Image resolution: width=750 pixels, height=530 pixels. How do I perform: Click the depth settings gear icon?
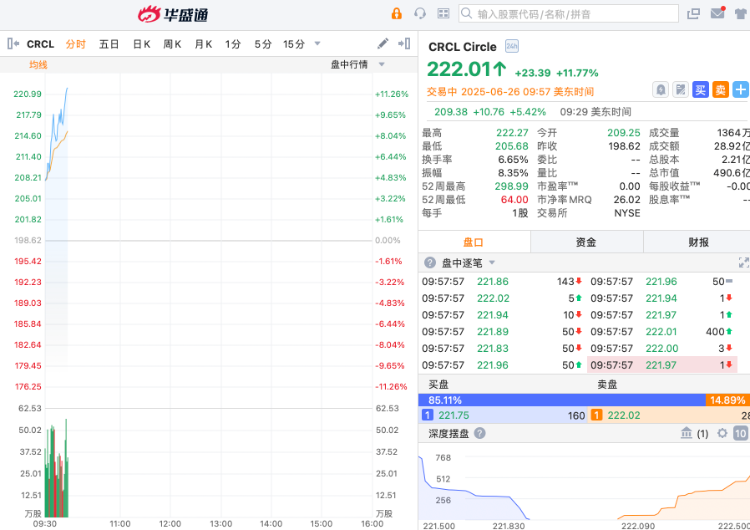[x=721, y=433]
